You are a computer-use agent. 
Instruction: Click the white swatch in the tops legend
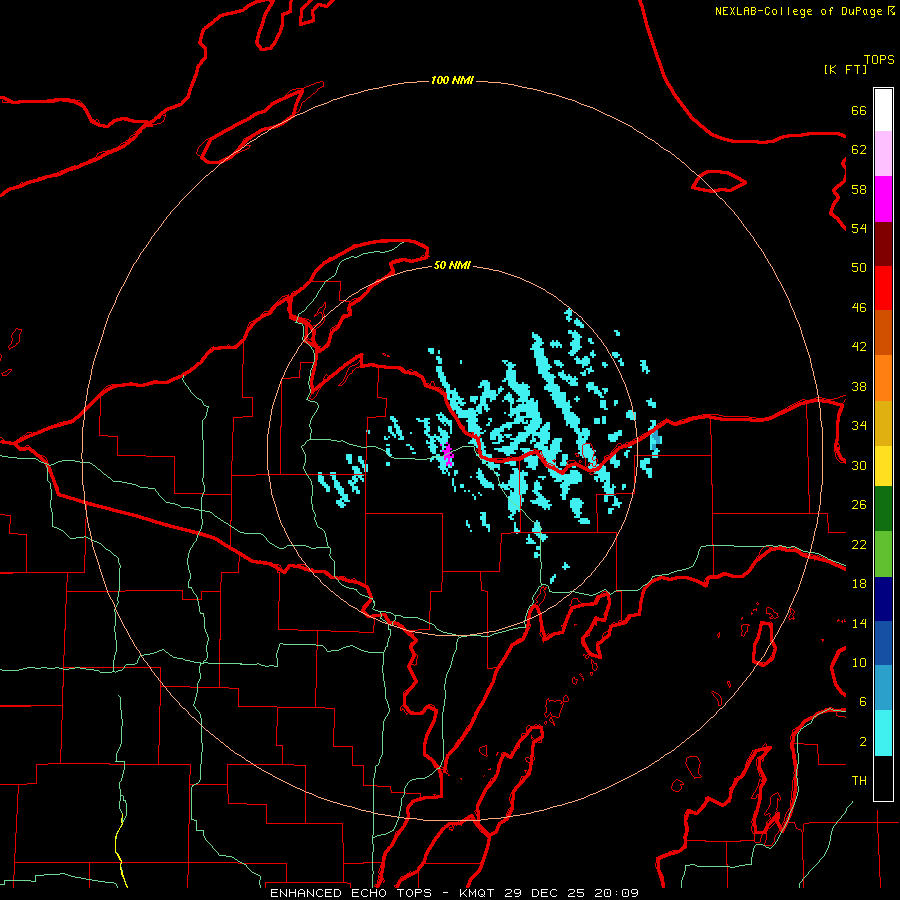tap(883, 110)
